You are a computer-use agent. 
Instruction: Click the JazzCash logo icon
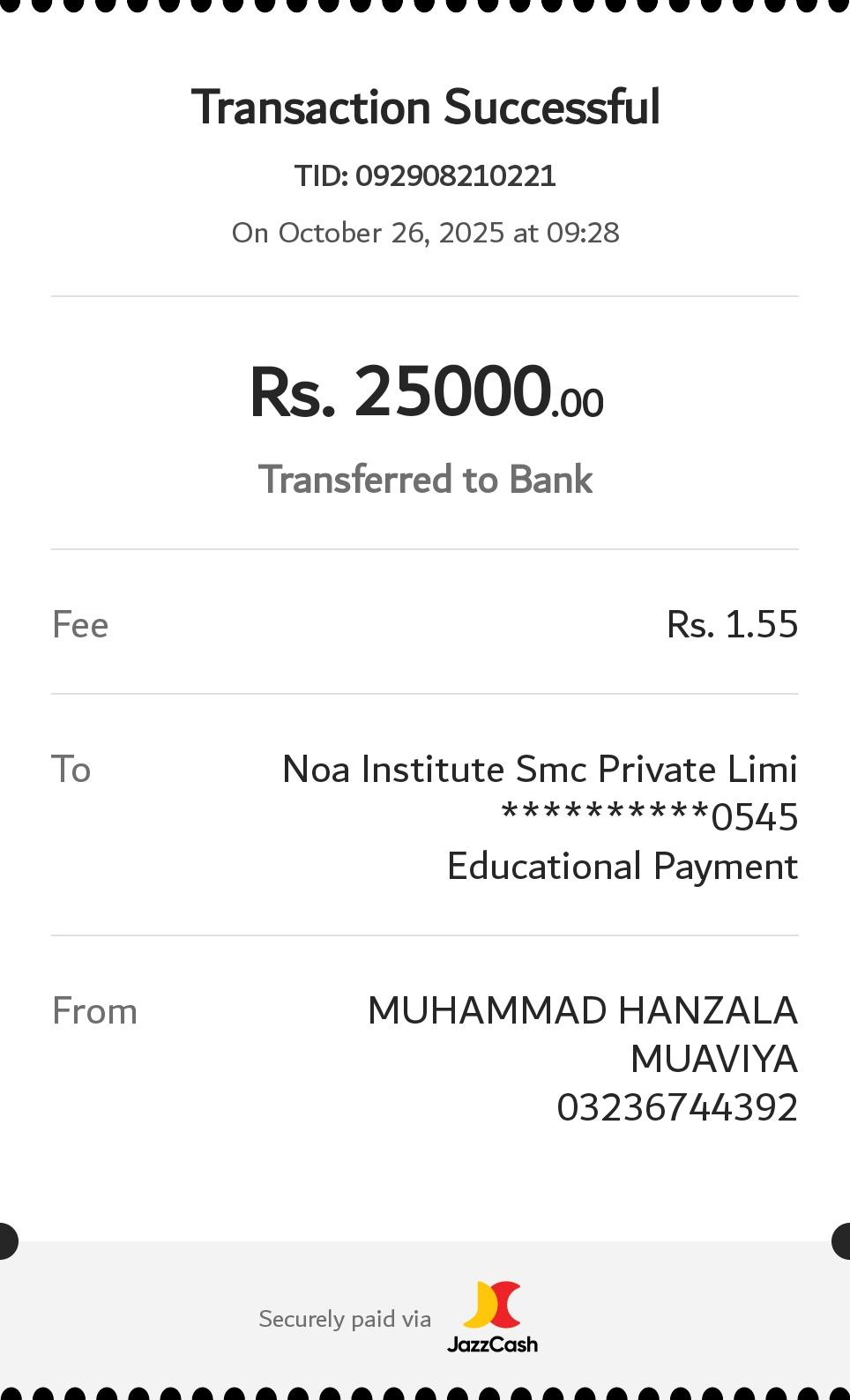click(492, 1305)
